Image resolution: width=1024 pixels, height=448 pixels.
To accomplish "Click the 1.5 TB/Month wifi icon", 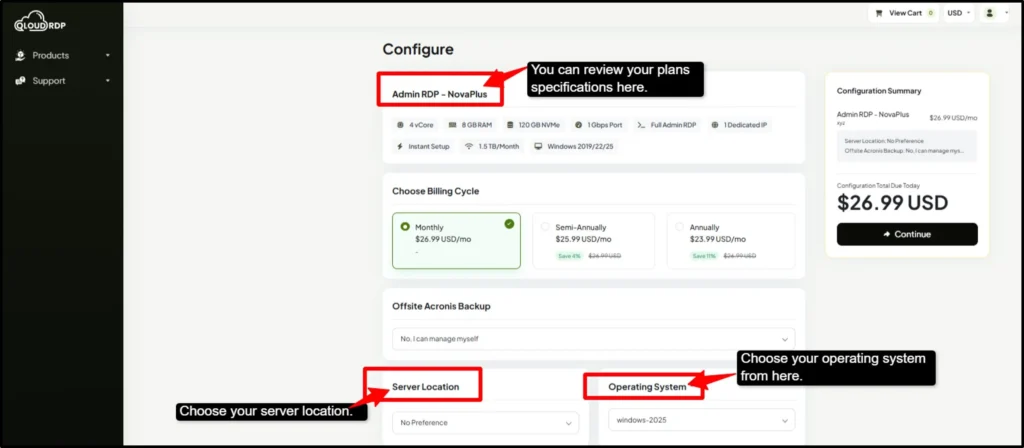I will [469, 146].
